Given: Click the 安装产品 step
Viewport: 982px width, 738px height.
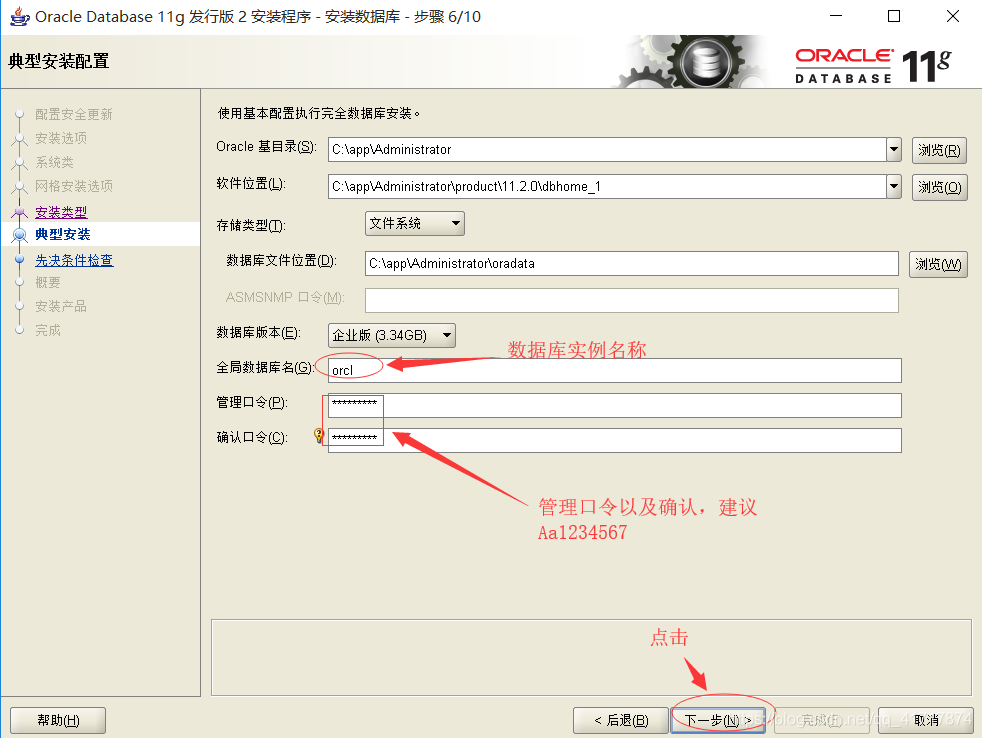Looking at the screenshot, I should tap(61, 306).
